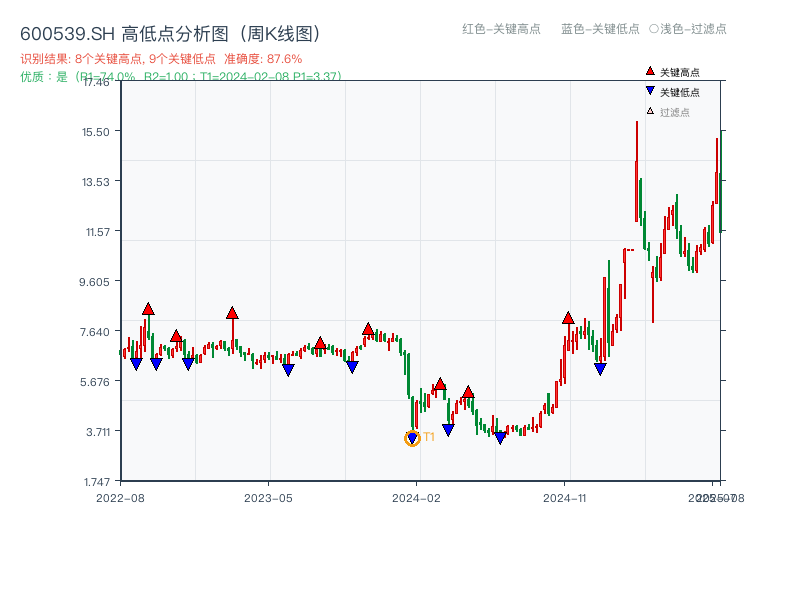Image resolution: width=800 pixels, height=600 pixels.
Task: Click the blue triangle icon for 关键低点 legend
Action: coord(650,92)
